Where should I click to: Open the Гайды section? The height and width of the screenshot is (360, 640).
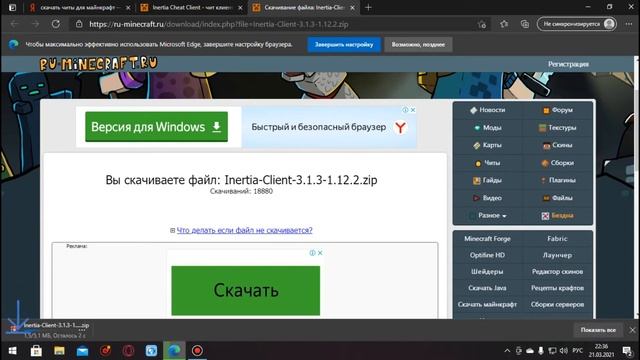pos(487,180)
